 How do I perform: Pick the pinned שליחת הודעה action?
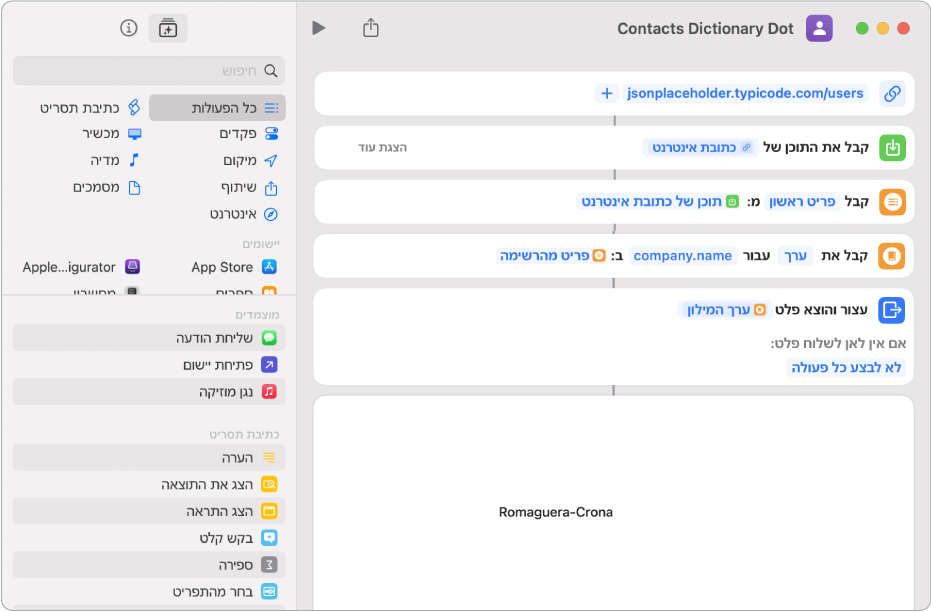[149, 338]
